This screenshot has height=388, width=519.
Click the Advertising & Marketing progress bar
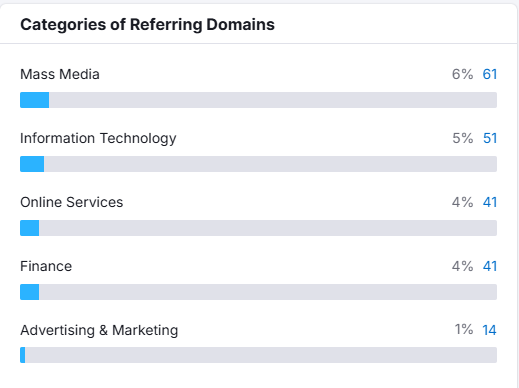coord(258,355)
